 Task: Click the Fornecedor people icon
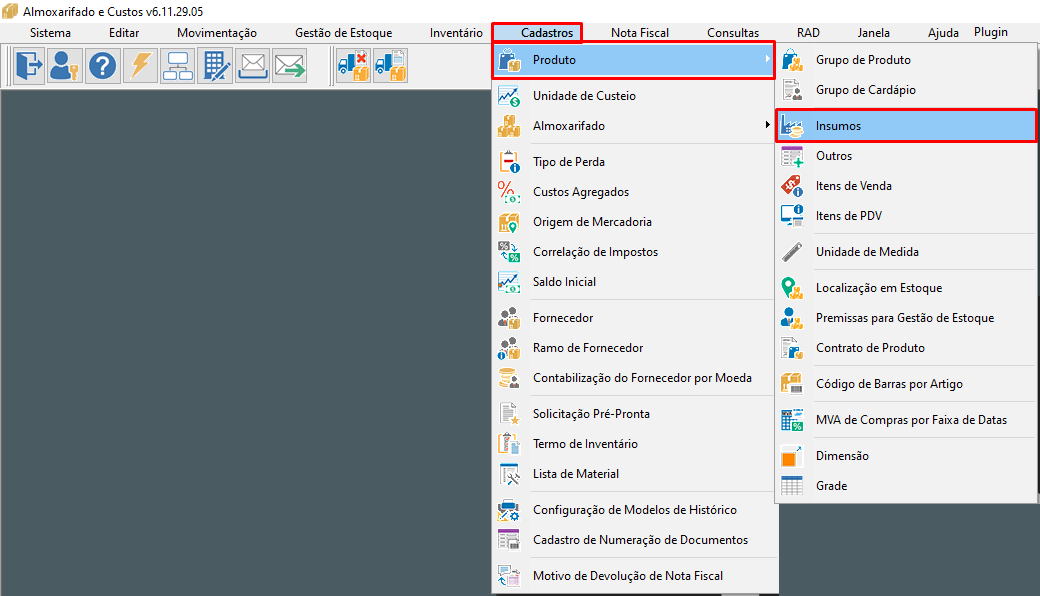[509, 318]
